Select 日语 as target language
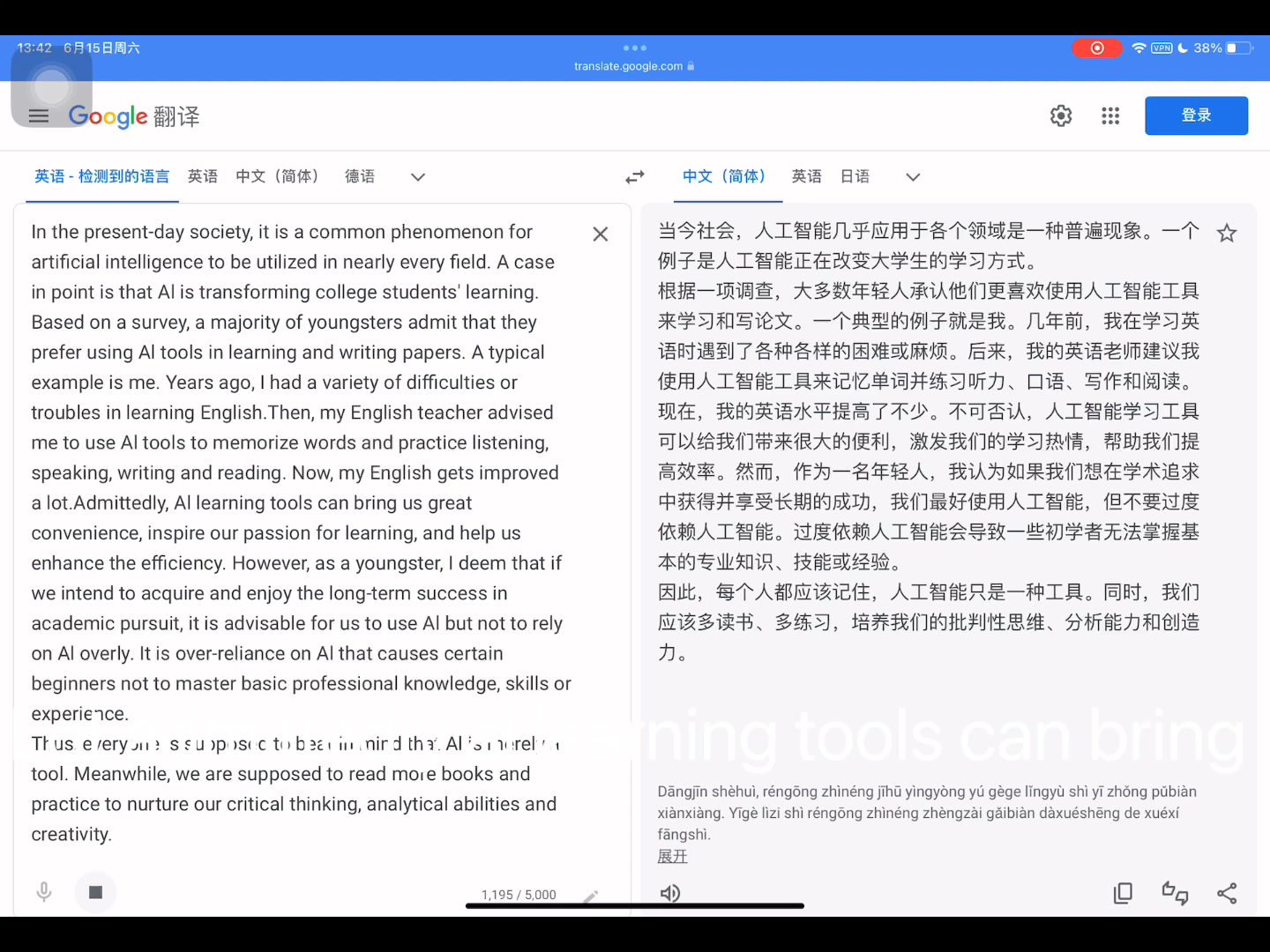Image resolution: width=1270 pixels, height=952 pixels. click(x=855, y=176)
